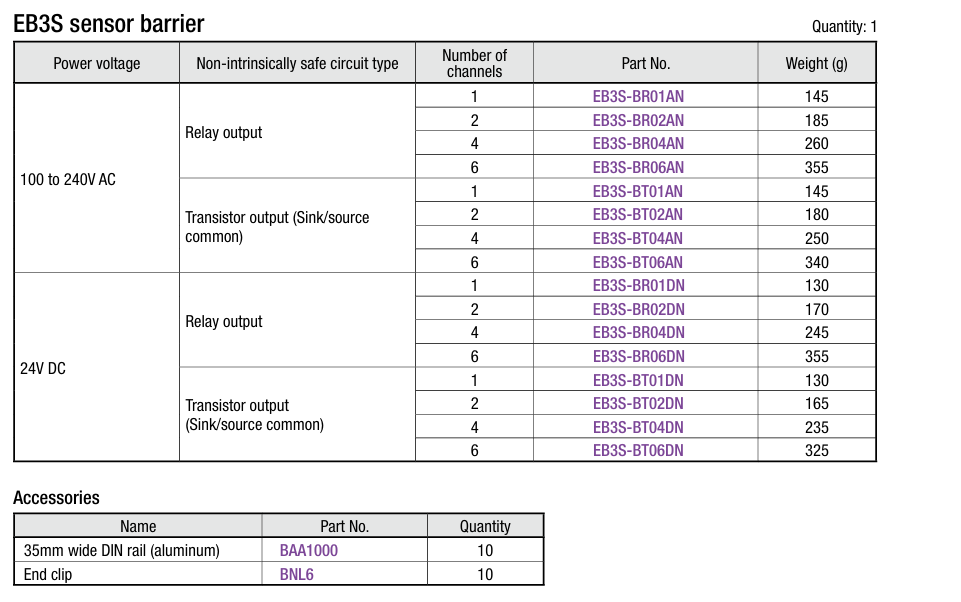Click part number EB3S-BT02AN
Screen dimensions: 961x602
coord(638,214)
